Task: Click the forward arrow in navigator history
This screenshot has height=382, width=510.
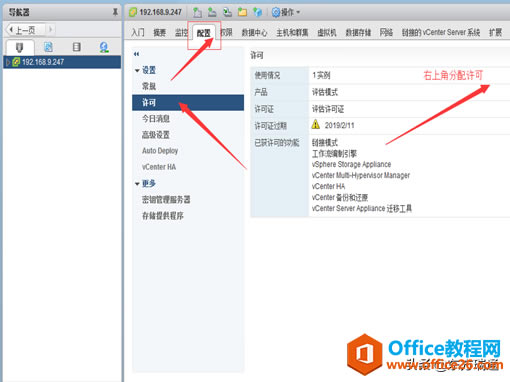Action: 51,30
